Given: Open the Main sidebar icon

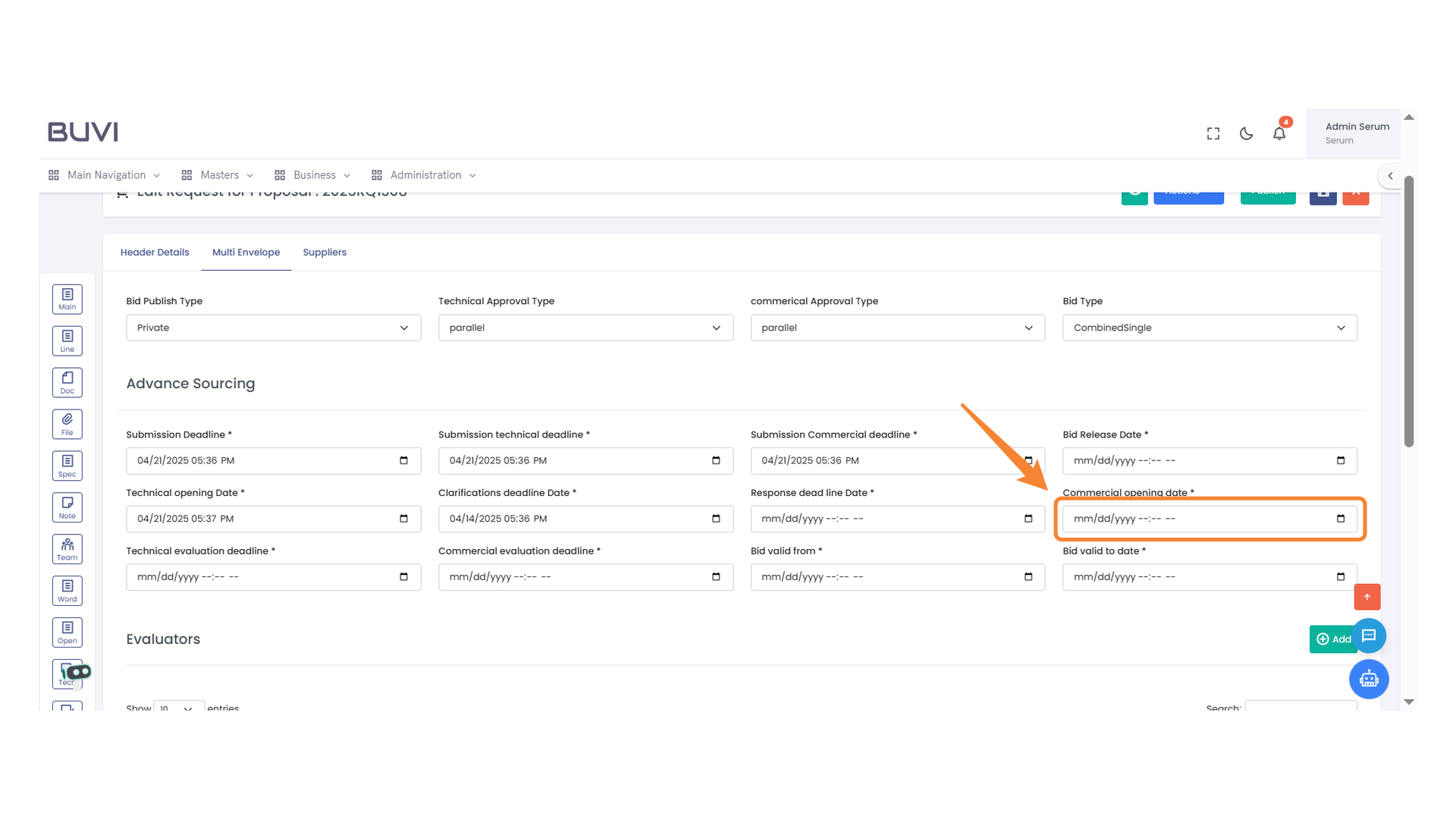Looking at the screenshot, I should (x=67, y=299).
